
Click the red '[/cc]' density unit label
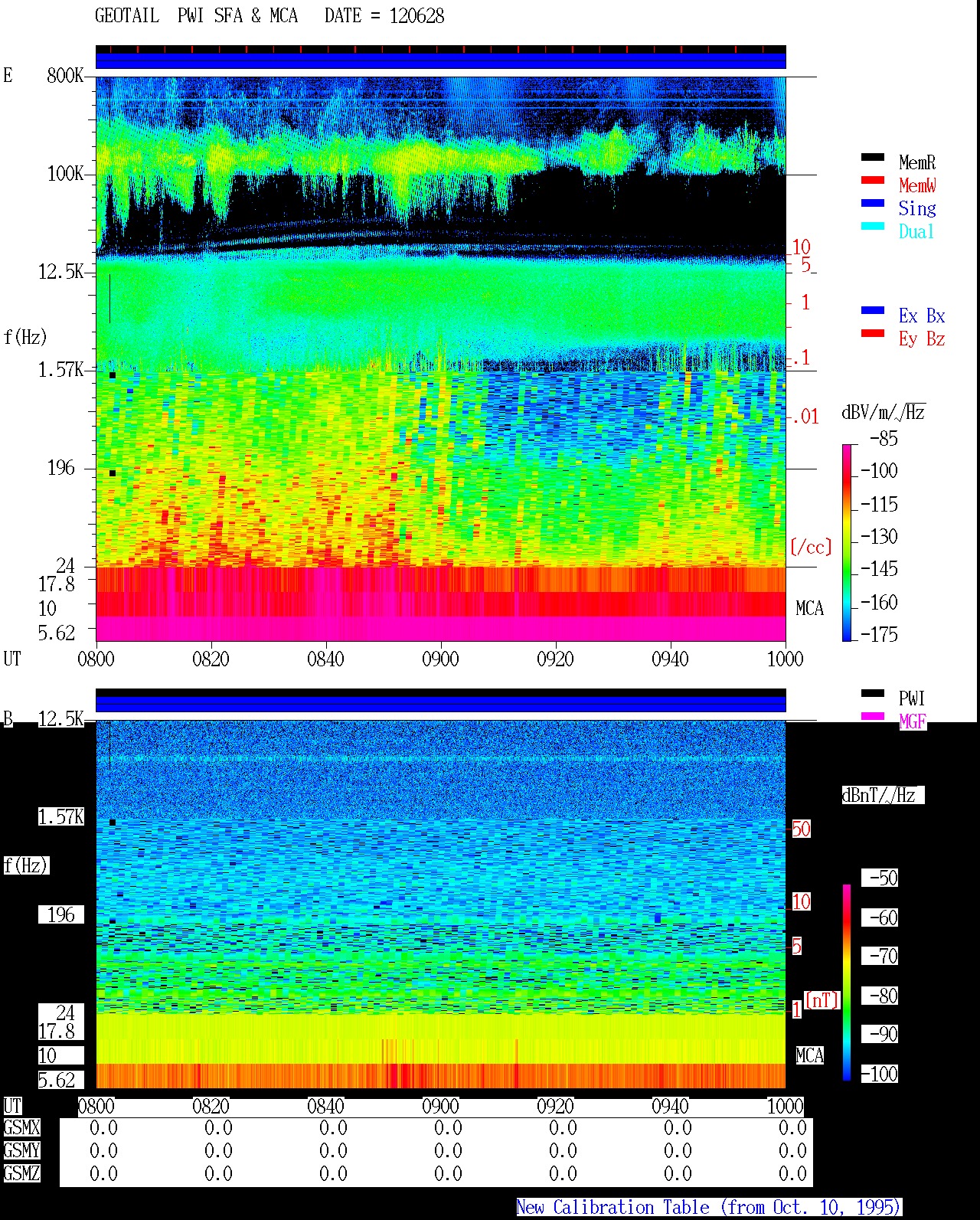click(x=811, y=547)
